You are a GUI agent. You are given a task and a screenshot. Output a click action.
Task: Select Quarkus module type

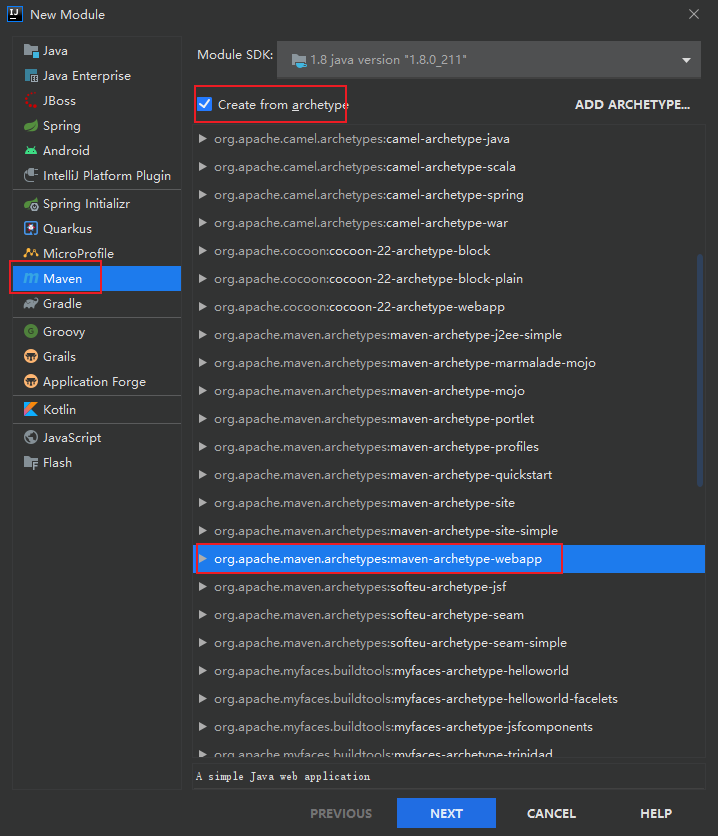[97, 229]
